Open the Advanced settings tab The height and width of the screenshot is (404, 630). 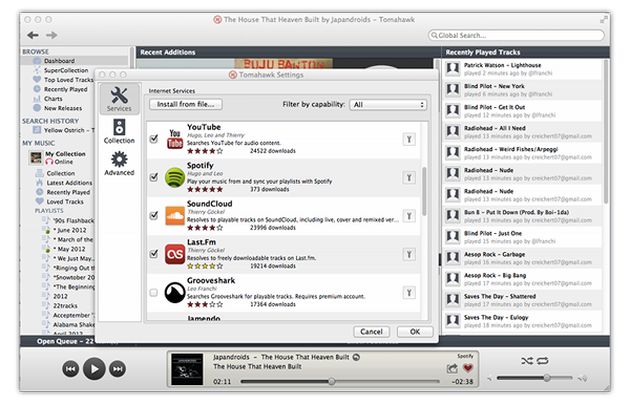119,163
